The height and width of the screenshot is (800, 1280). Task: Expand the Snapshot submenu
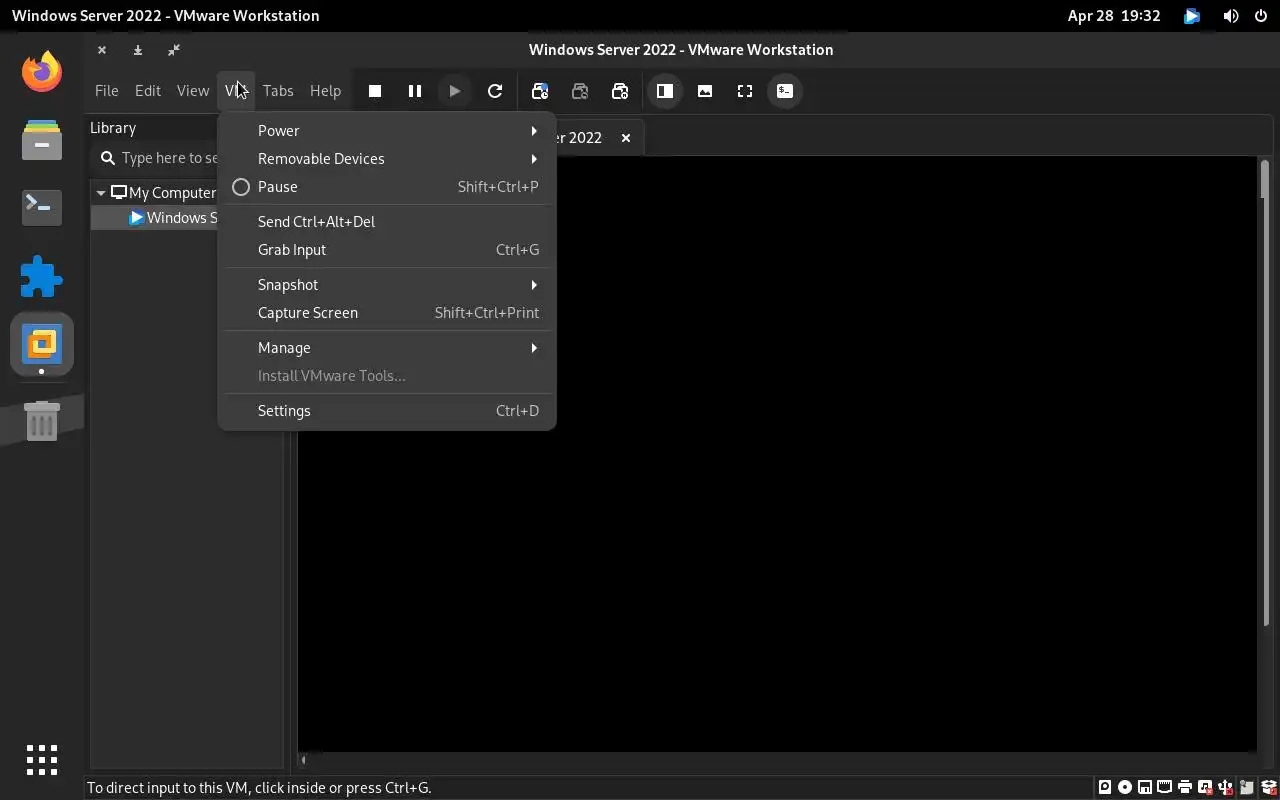click(x=387, y=285)
